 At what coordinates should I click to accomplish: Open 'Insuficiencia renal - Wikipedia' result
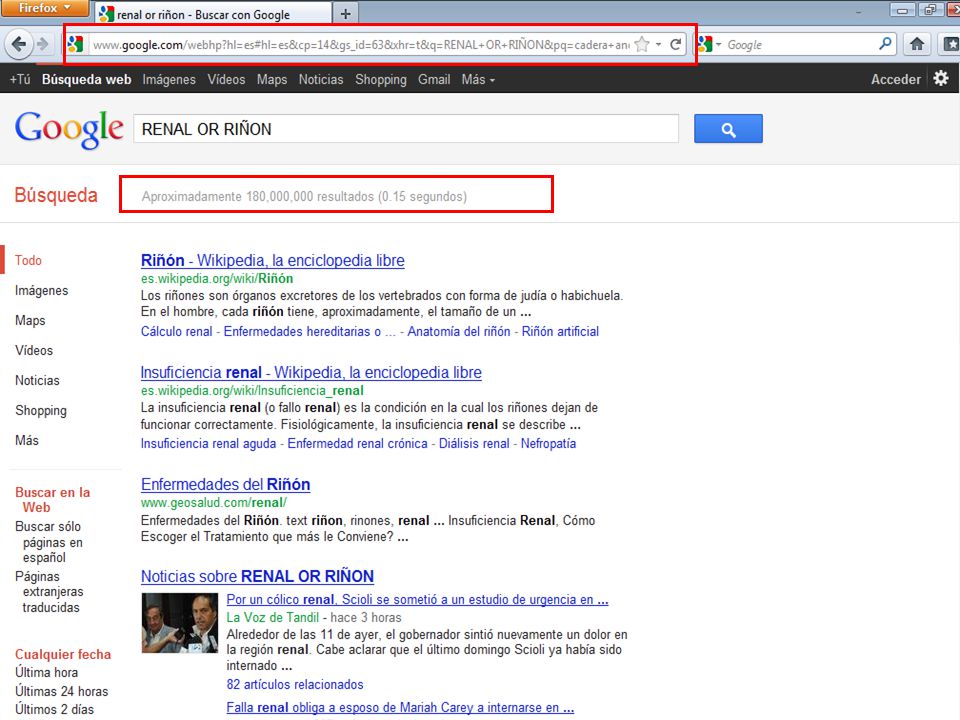[x=311, y=372]
